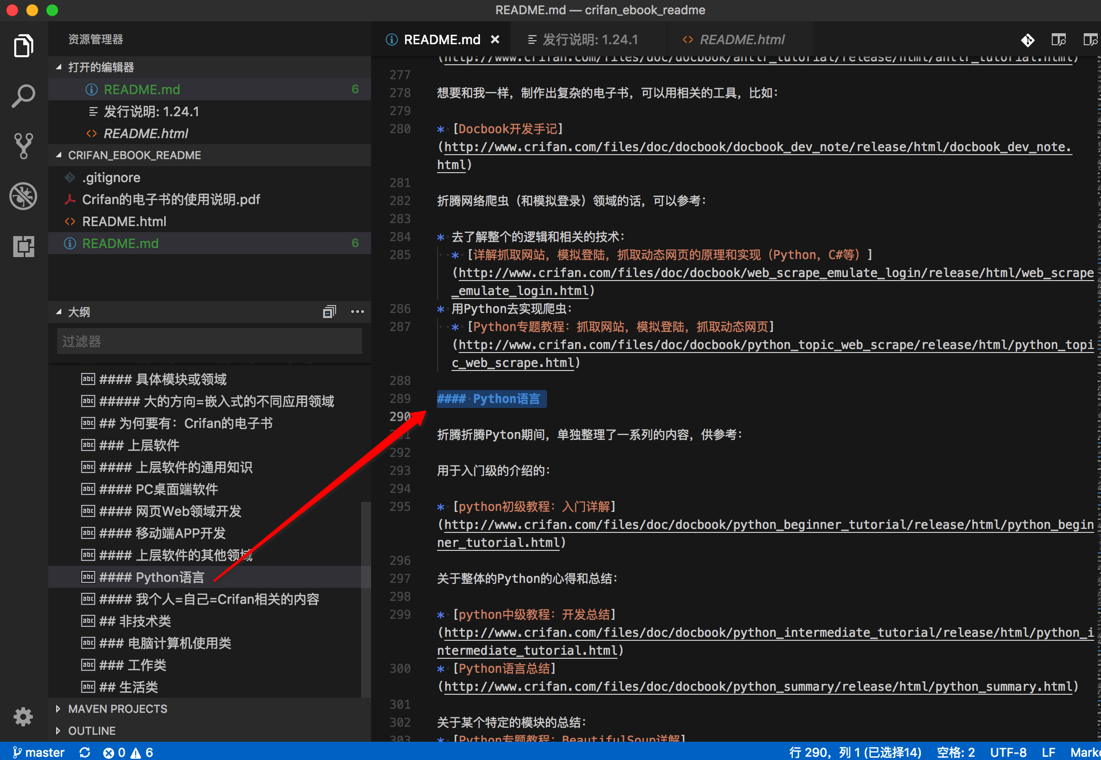Collapse the 打开的编辑器 section
The image size is (1101, 760).
tap(209, 67)
